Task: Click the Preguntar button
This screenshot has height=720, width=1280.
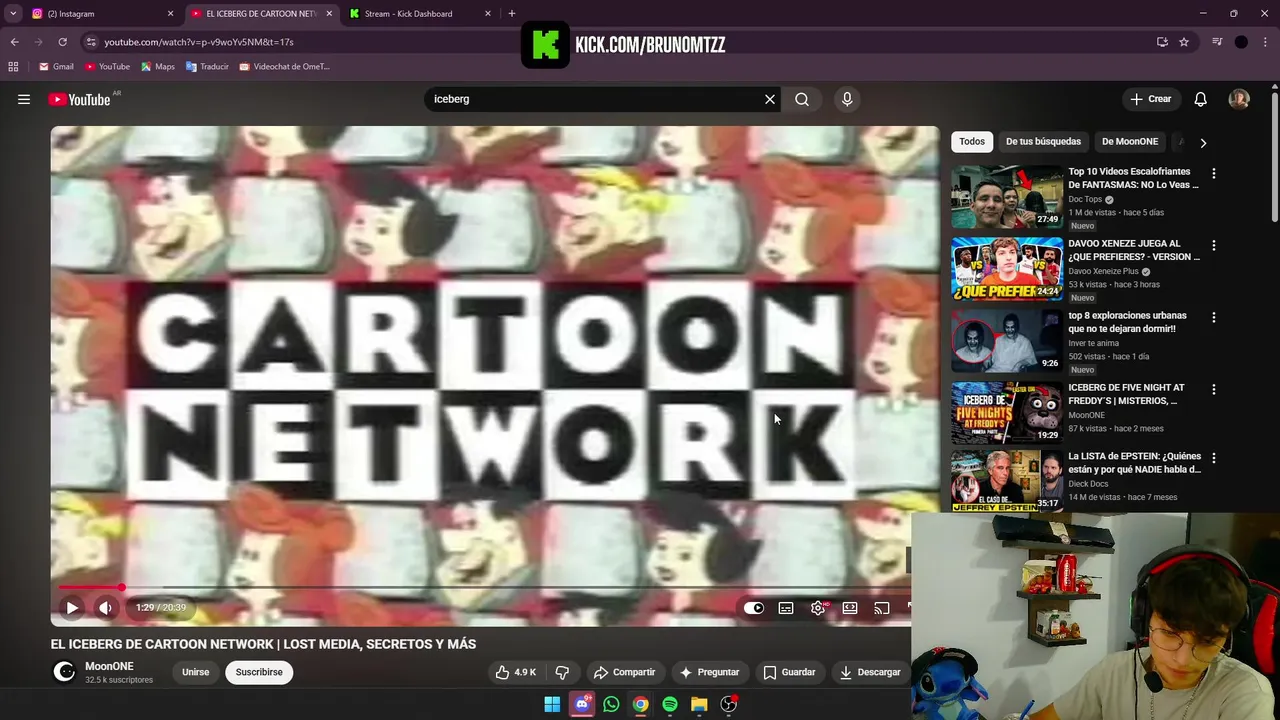Action: click(x=709, y=672)
